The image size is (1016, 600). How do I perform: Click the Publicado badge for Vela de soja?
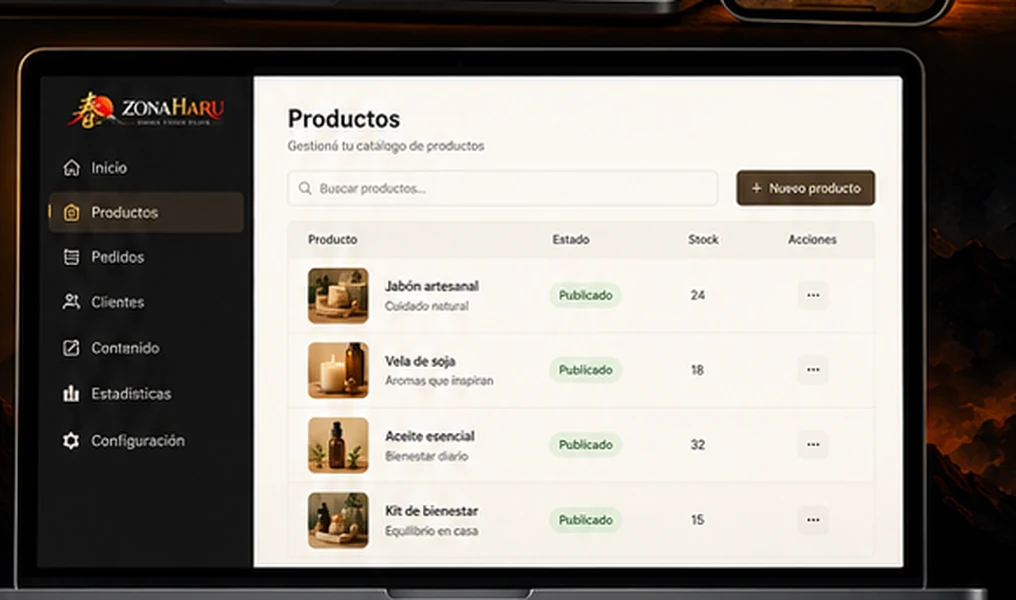(586, 370)
